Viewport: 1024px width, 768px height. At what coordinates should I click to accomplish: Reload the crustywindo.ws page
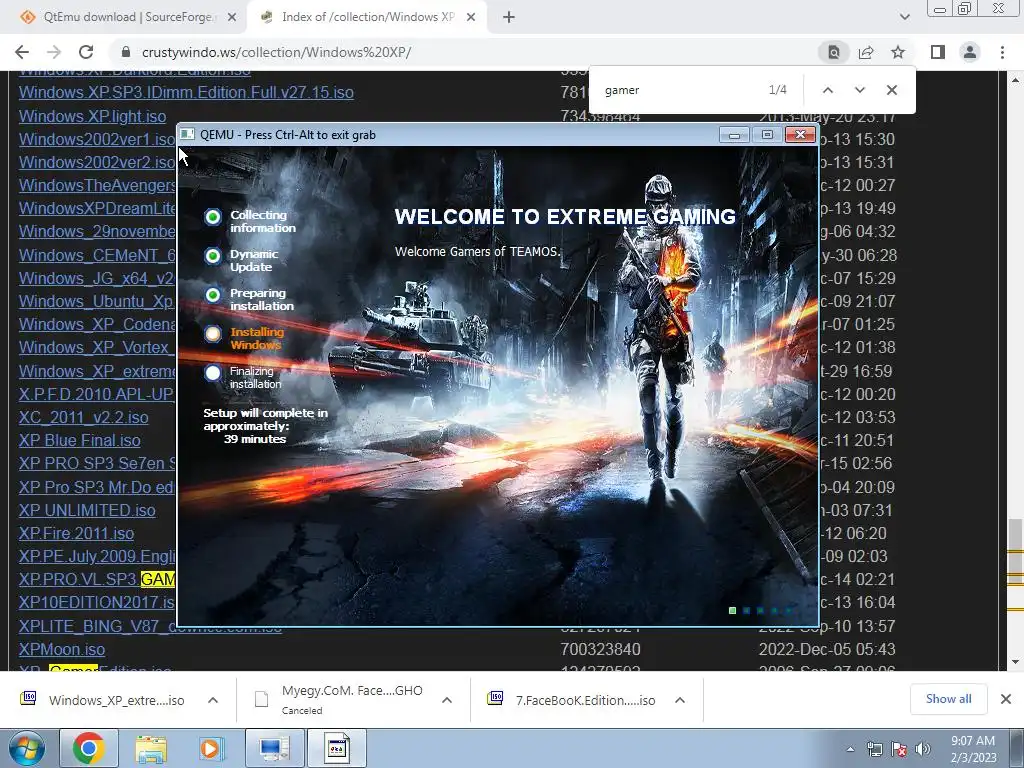(86, 52)
